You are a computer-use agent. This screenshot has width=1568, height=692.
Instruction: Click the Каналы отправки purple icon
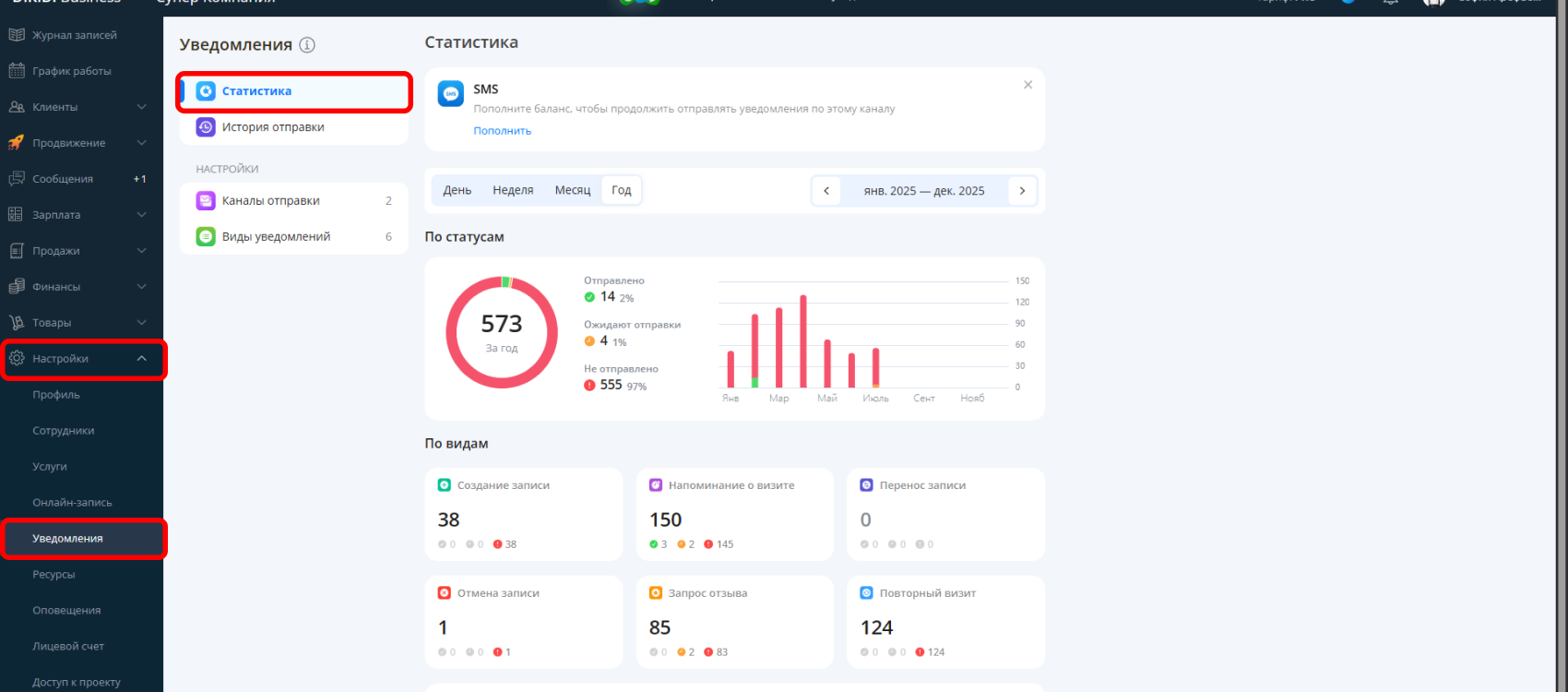(x=206, y=200)
